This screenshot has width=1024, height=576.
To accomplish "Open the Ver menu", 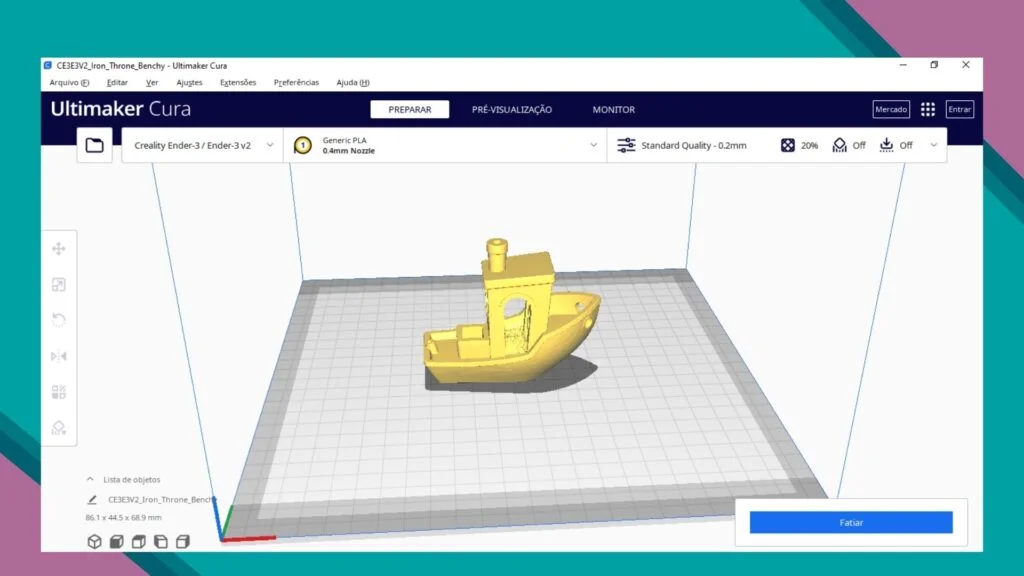I will 152,82.
